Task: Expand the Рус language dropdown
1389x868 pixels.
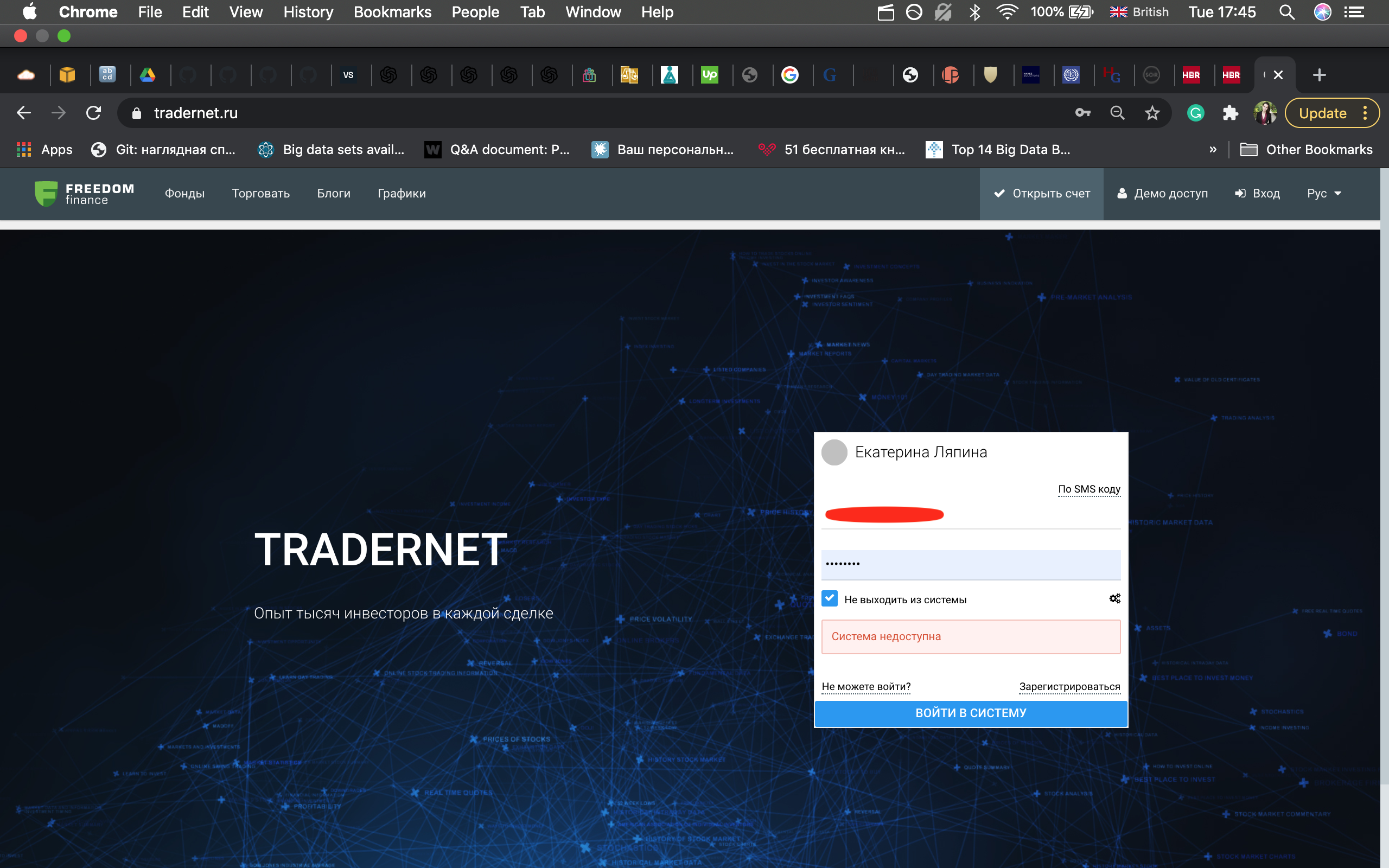Action: [x=1324, y=194]
